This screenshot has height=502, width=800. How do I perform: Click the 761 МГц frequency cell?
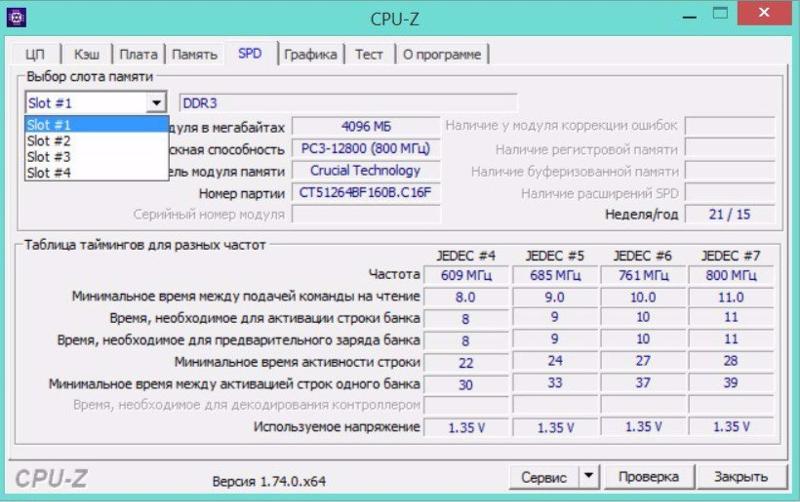pos(643,275)
